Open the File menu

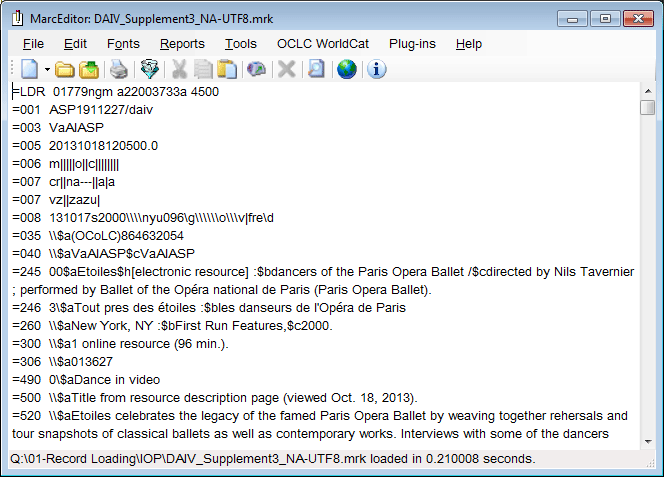(x=33, y=44)
